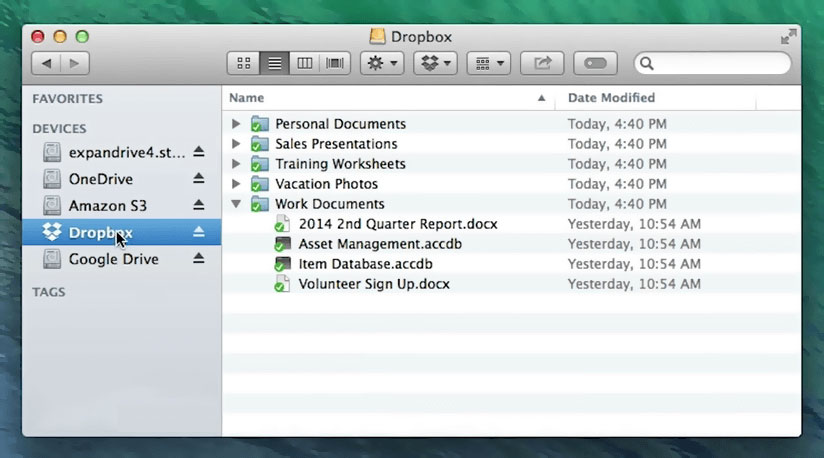
Task: Collapse the Work Documents folder
Action: (x=236, y=204)
